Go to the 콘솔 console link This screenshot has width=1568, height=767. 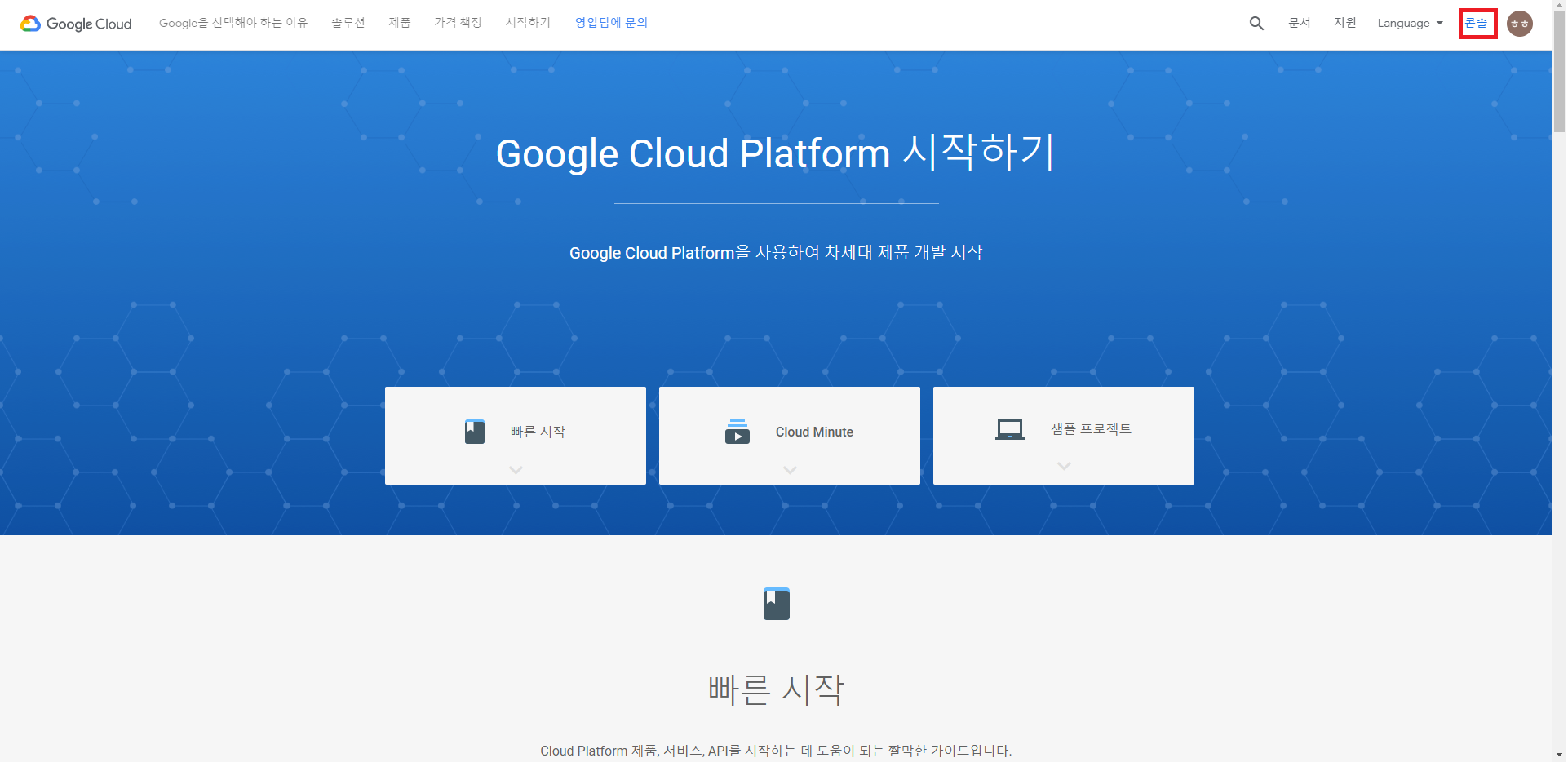coord(1477,23)
